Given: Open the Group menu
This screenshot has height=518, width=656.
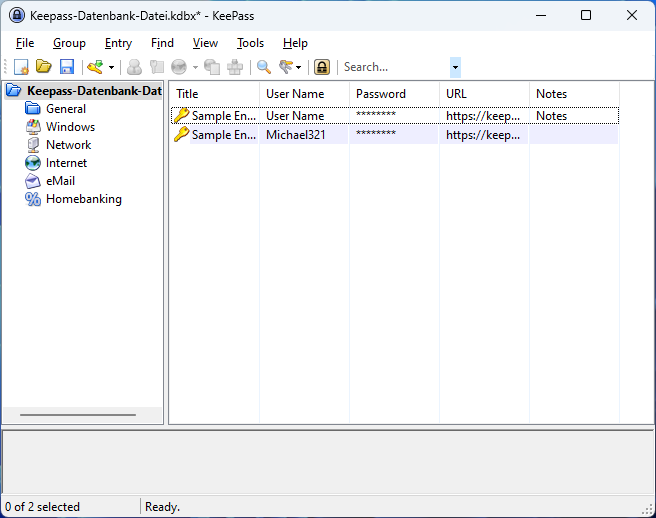Looking at the screenshot, I should point(69,43).
